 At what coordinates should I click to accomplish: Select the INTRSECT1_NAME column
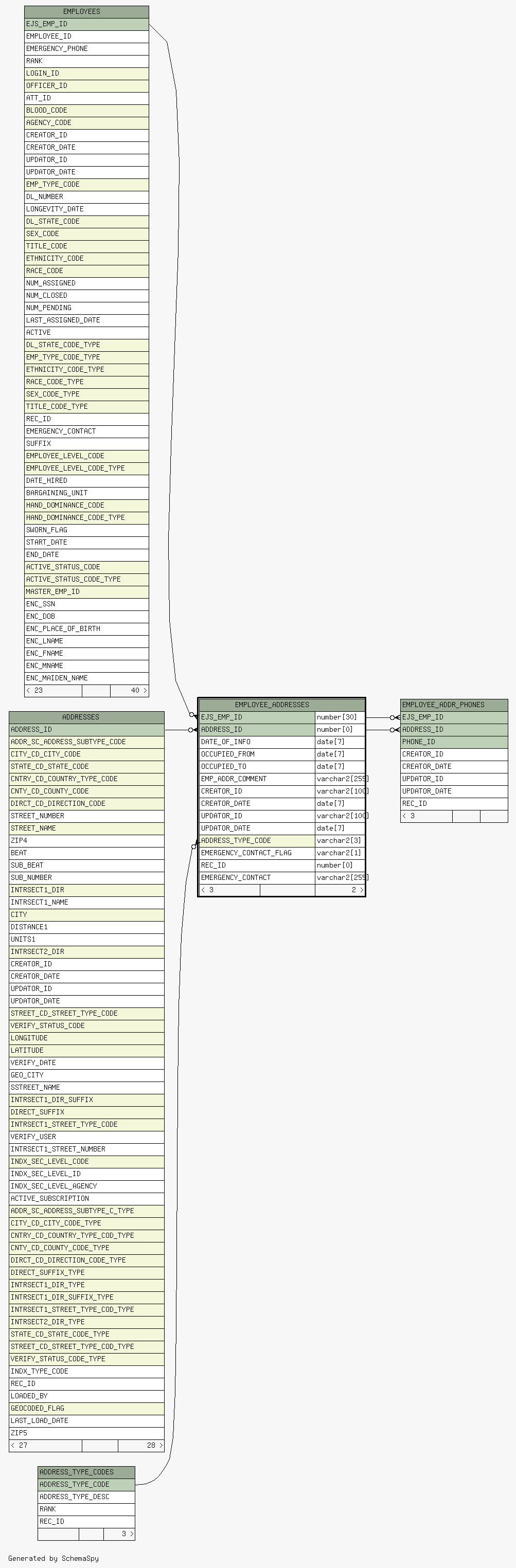tap(86, 903)
